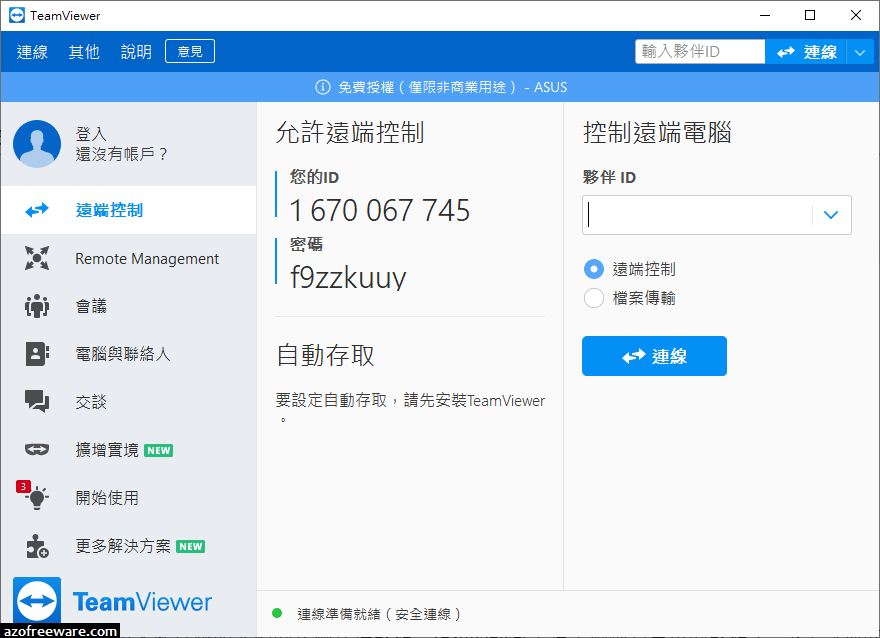The height and width of the screenshot is (638, 880).
Task: Open the 其他 menu
Action: pos(84,52)
